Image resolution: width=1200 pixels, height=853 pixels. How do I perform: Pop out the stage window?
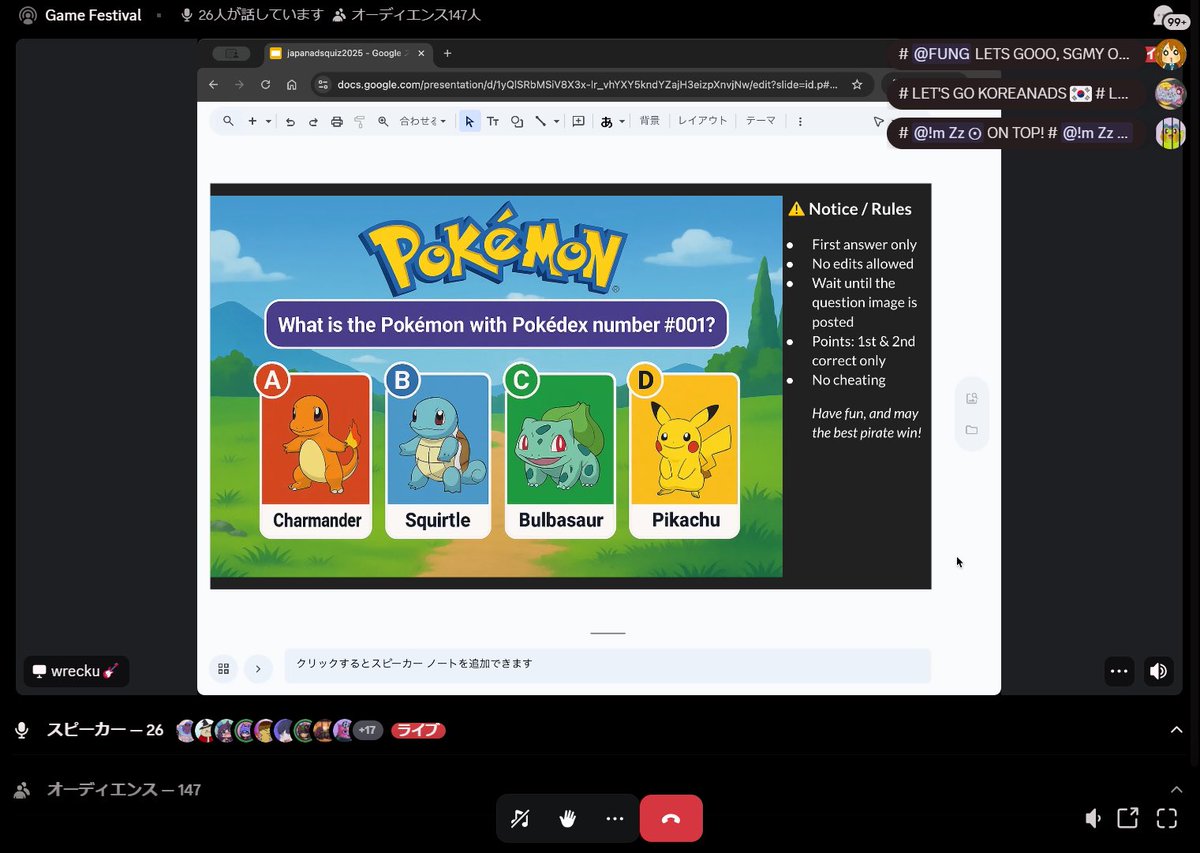[1128, 819]
